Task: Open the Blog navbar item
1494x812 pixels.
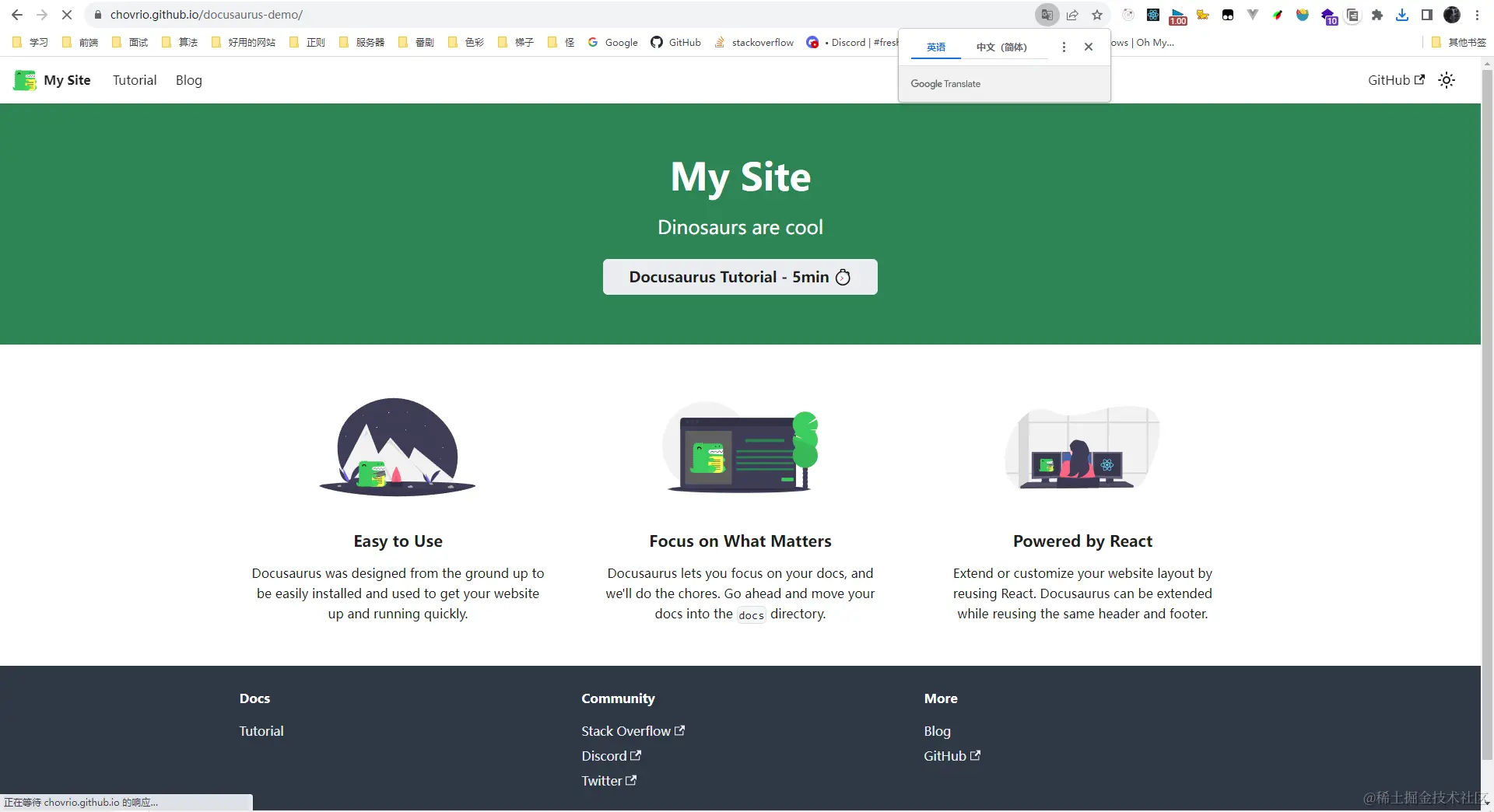Action: (x=189, y=80)
